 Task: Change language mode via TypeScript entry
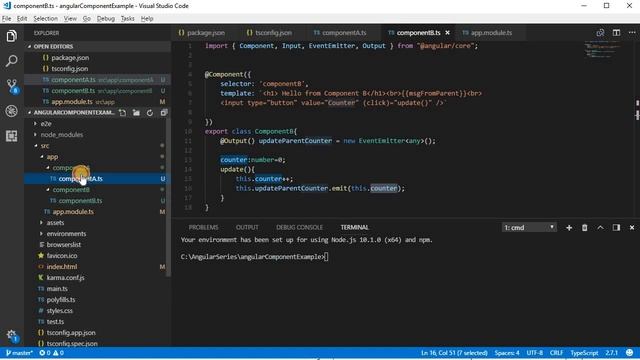(x=584, y=353)
